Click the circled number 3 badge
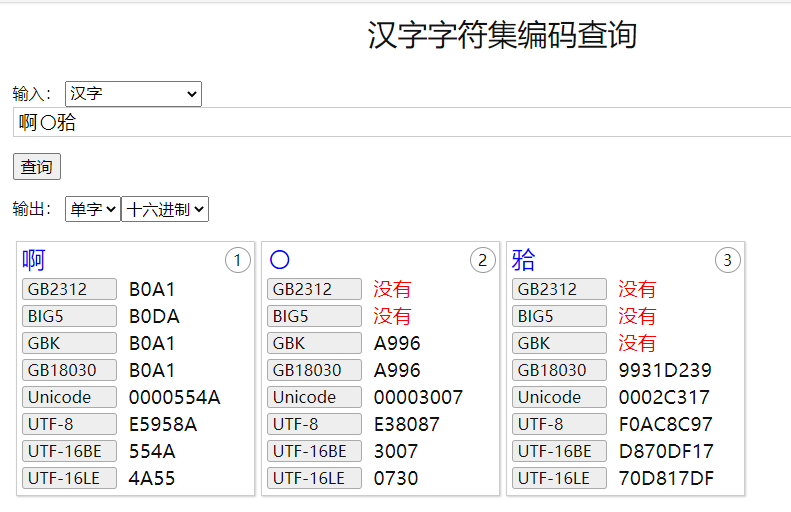This screenshot has width=791, height=512. click(727, 261)
